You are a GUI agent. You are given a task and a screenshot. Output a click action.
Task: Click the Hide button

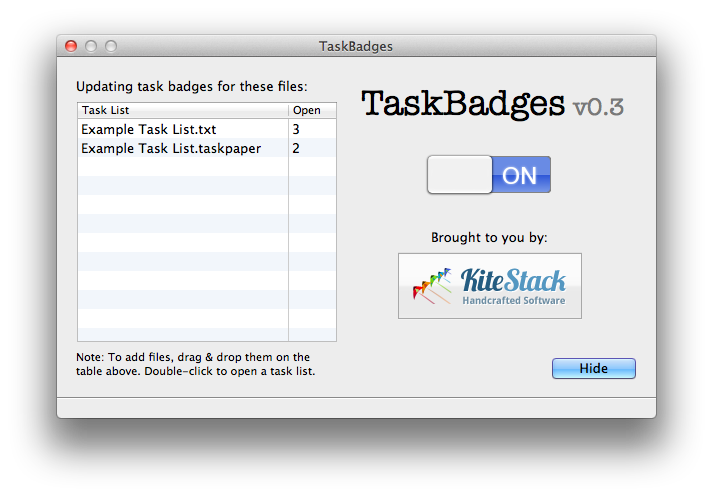point(593,368)
